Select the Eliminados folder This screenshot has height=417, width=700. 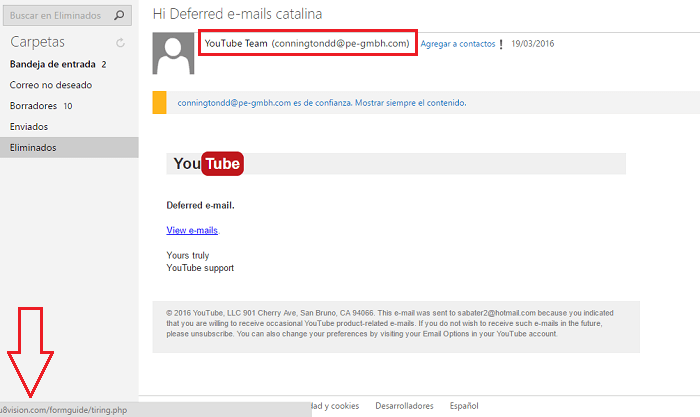[x=69, y=147]
